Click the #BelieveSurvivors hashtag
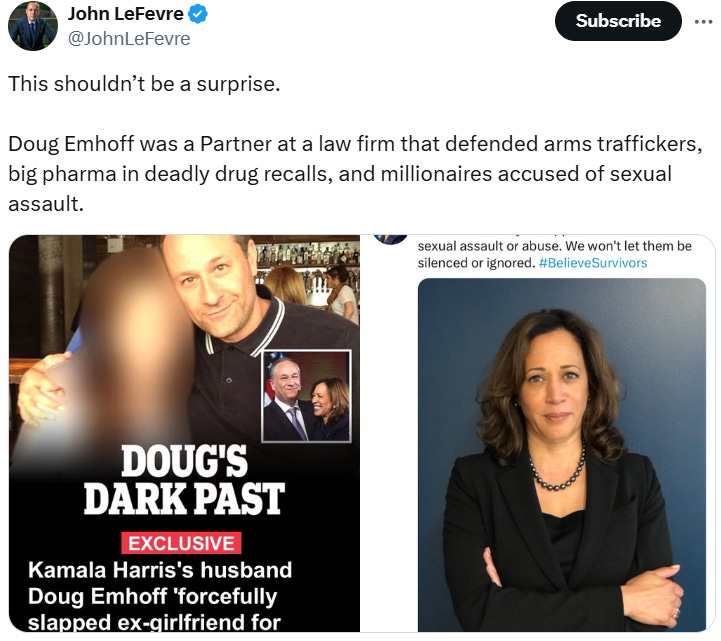This screenshot has width=721, height=641. click(x=593, y=263)
